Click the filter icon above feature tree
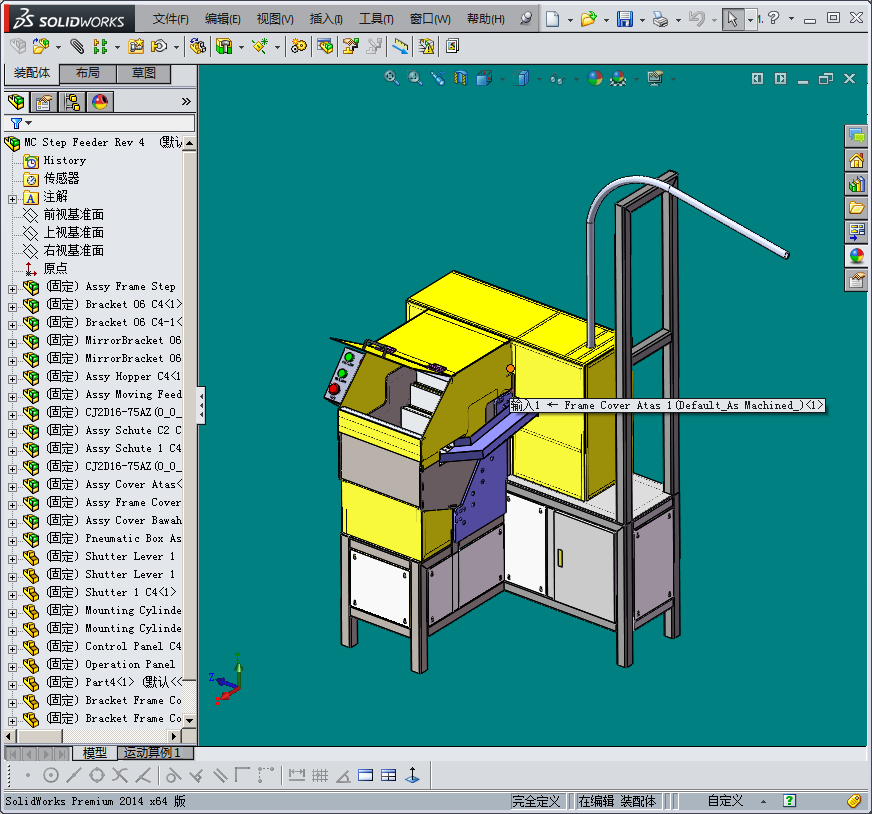 [16, 123]
